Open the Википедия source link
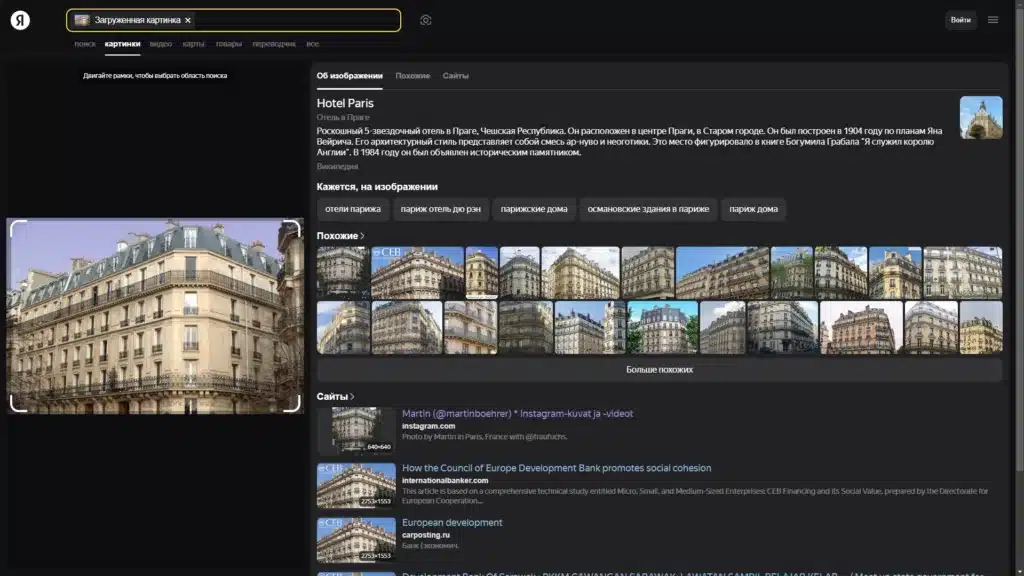Viewport: 1024px width, 576px height. 337,167
